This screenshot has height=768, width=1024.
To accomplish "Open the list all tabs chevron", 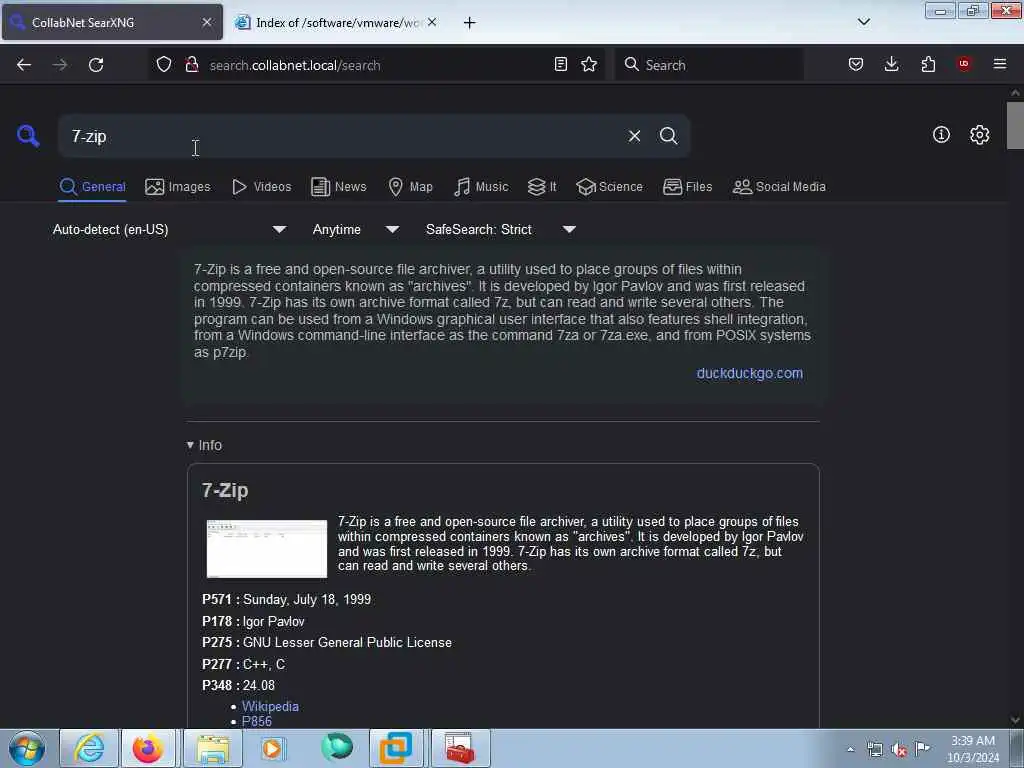I will coord(863,22).
